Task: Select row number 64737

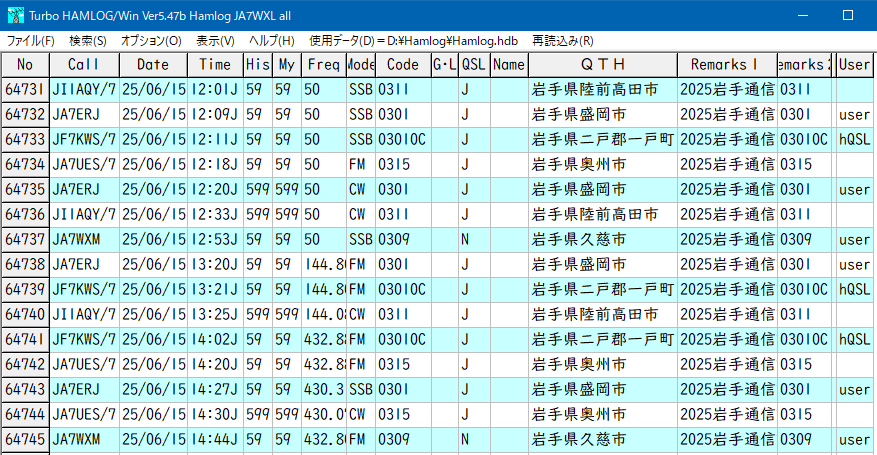Action: coord(25,240)
